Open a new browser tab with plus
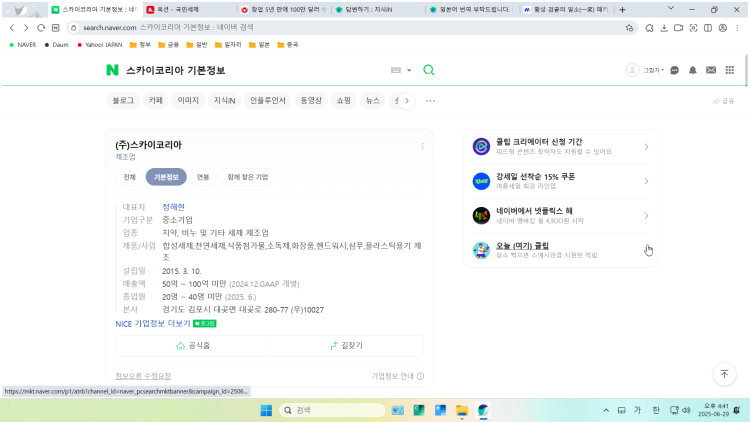The image size is (750, 422). tap(622, 10)
